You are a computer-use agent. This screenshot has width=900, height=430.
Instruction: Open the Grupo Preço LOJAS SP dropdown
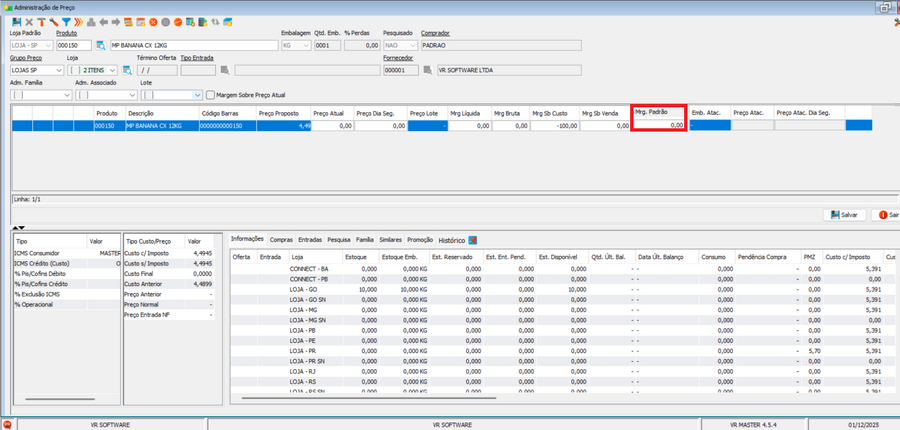(57, 71)
